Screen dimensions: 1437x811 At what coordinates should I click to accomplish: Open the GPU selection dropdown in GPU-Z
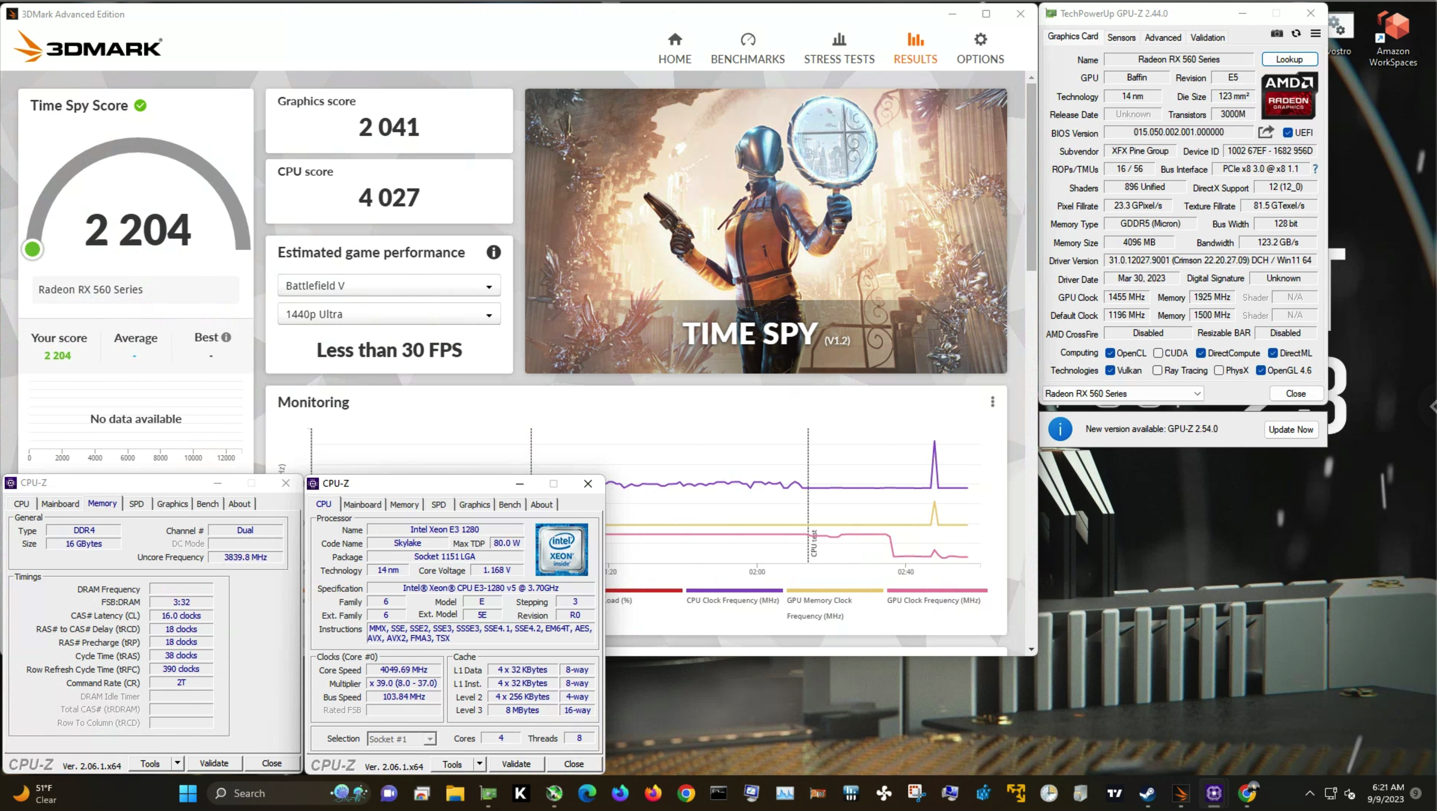pos(1123,393)
